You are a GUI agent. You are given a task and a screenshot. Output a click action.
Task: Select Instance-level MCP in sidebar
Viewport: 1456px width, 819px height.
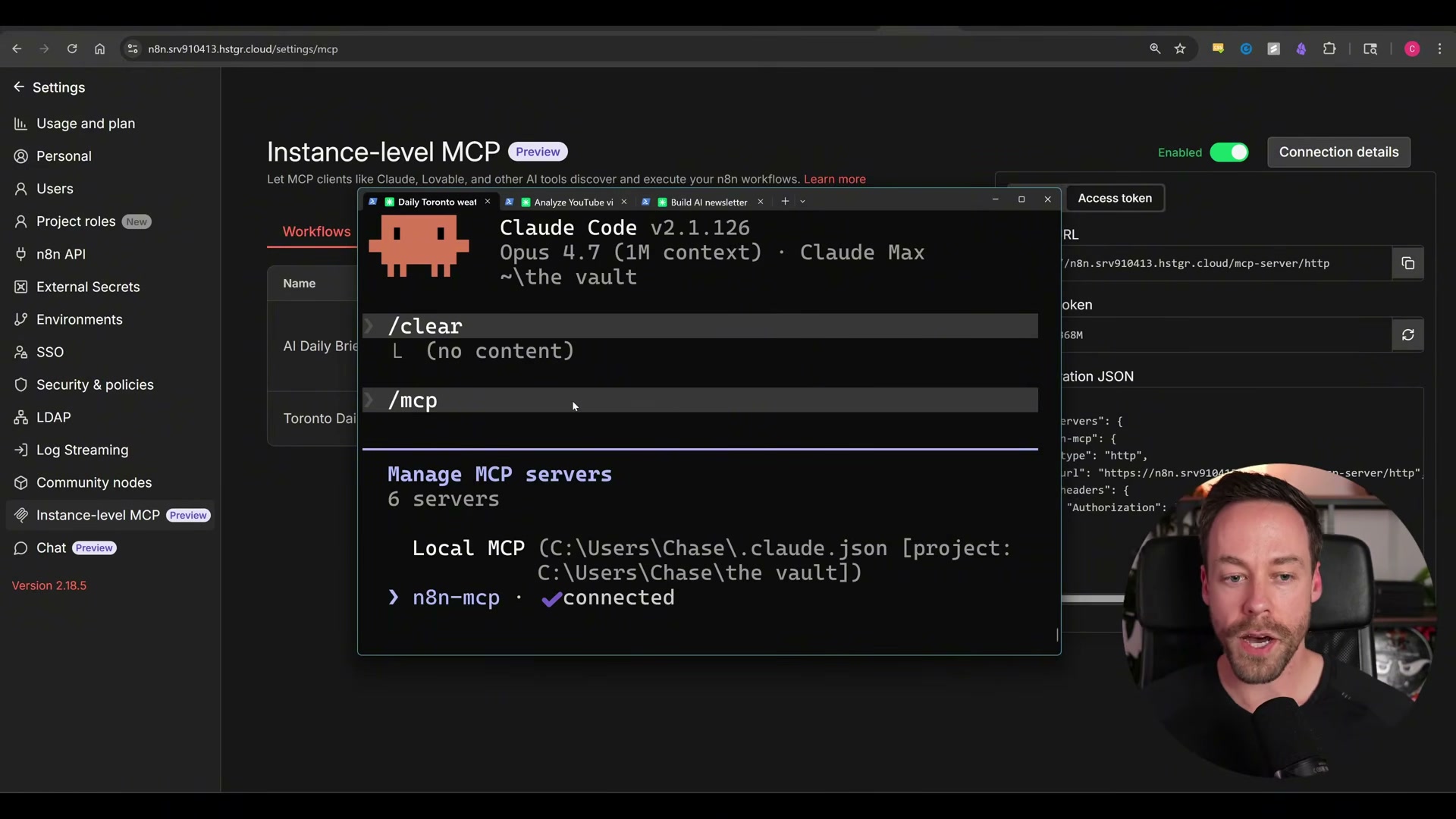pos(110,515)
